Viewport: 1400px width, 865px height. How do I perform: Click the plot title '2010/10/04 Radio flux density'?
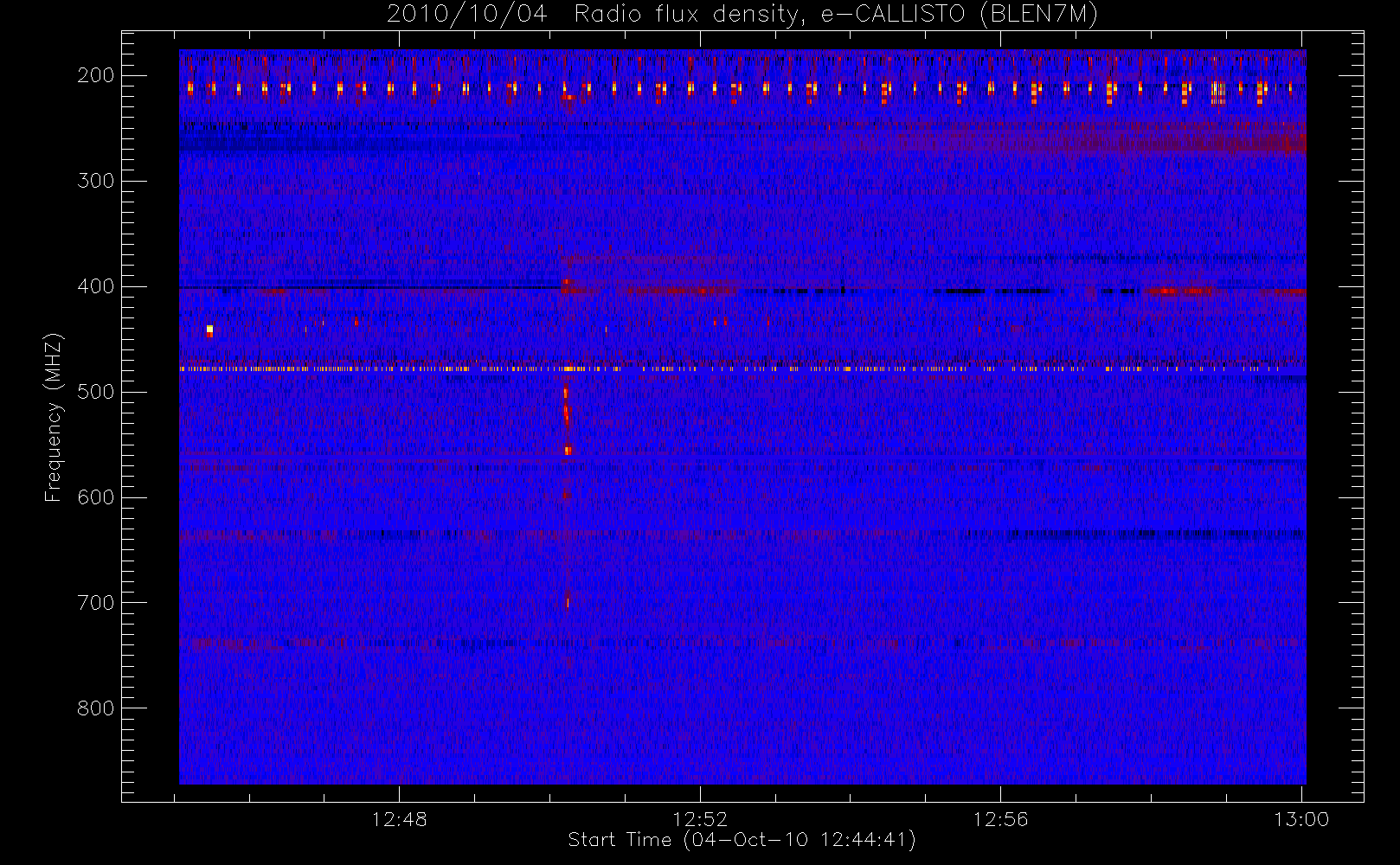coord(742,15)
